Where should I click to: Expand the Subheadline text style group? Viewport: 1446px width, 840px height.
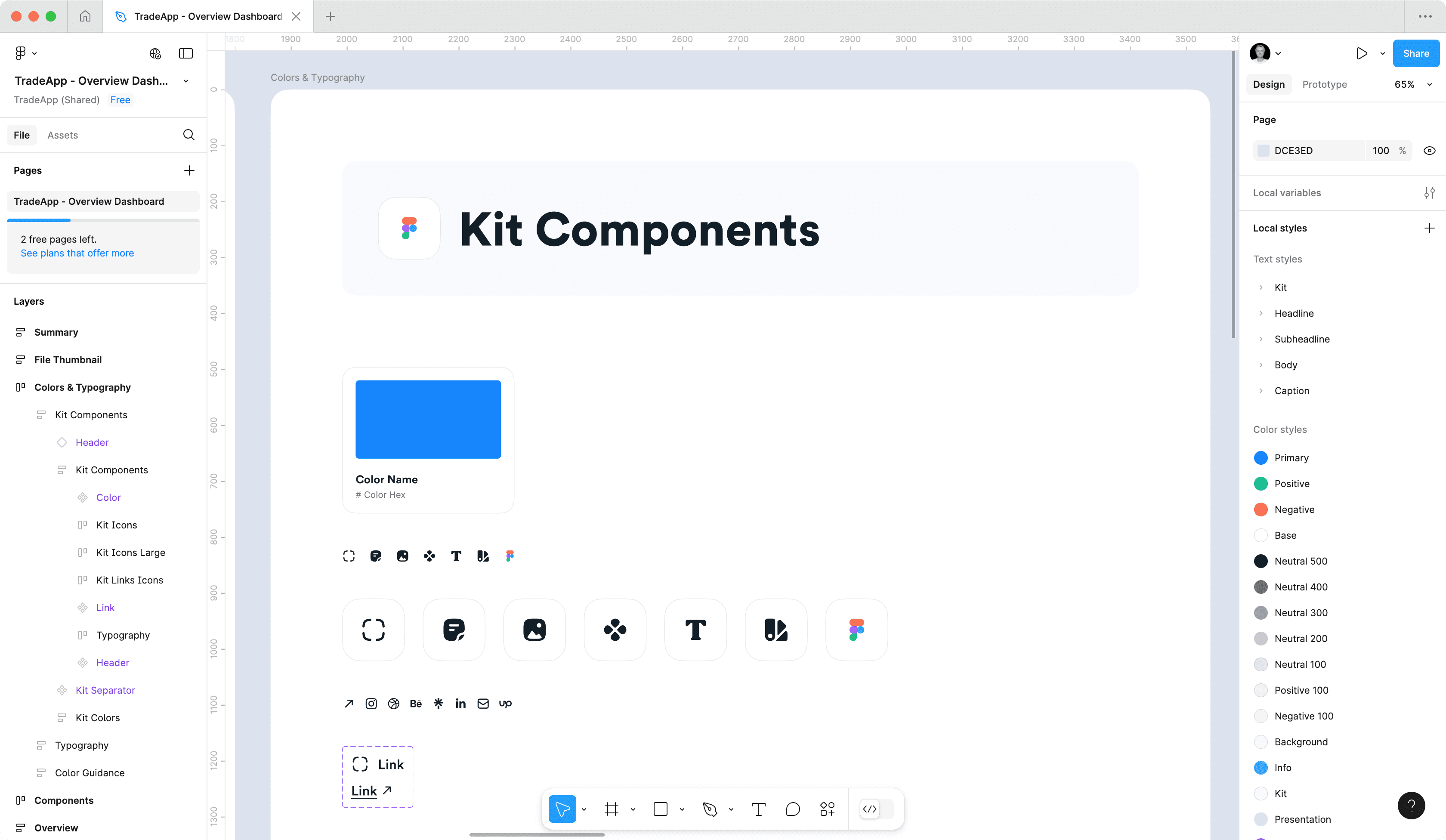click(x=1261, y=339)
